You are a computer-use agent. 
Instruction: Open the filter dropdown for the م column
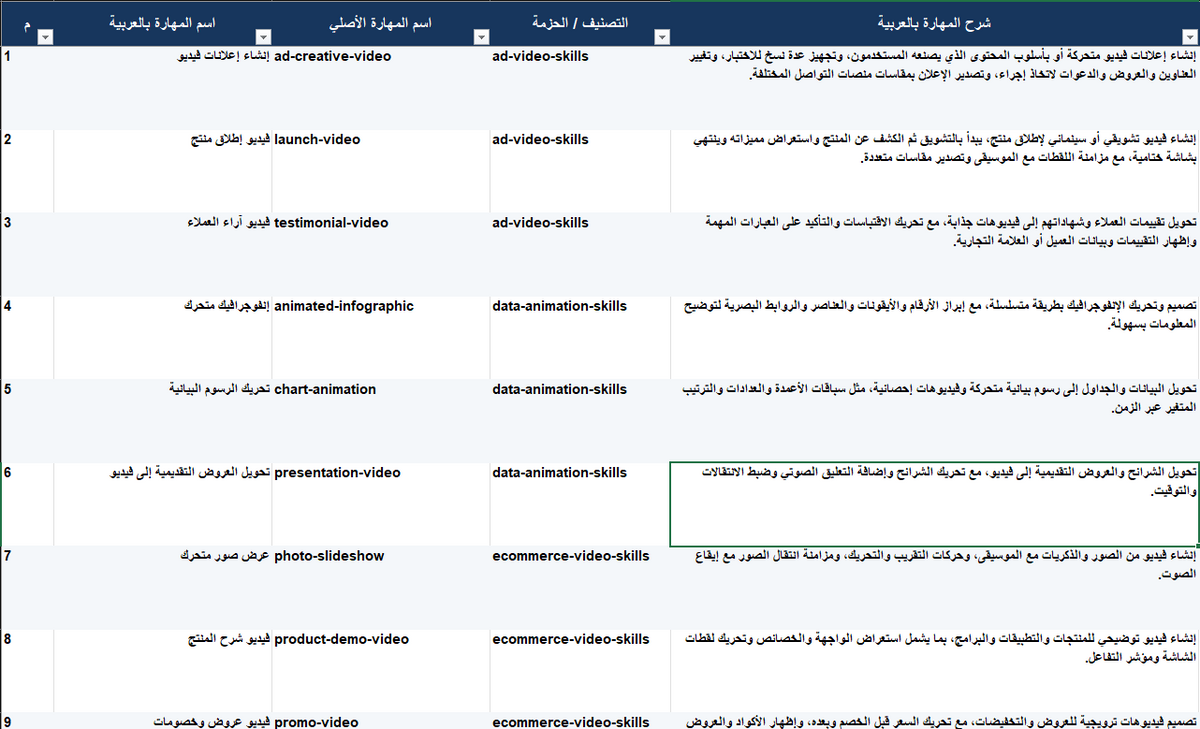pyautogui.click(x=44, y=38)
